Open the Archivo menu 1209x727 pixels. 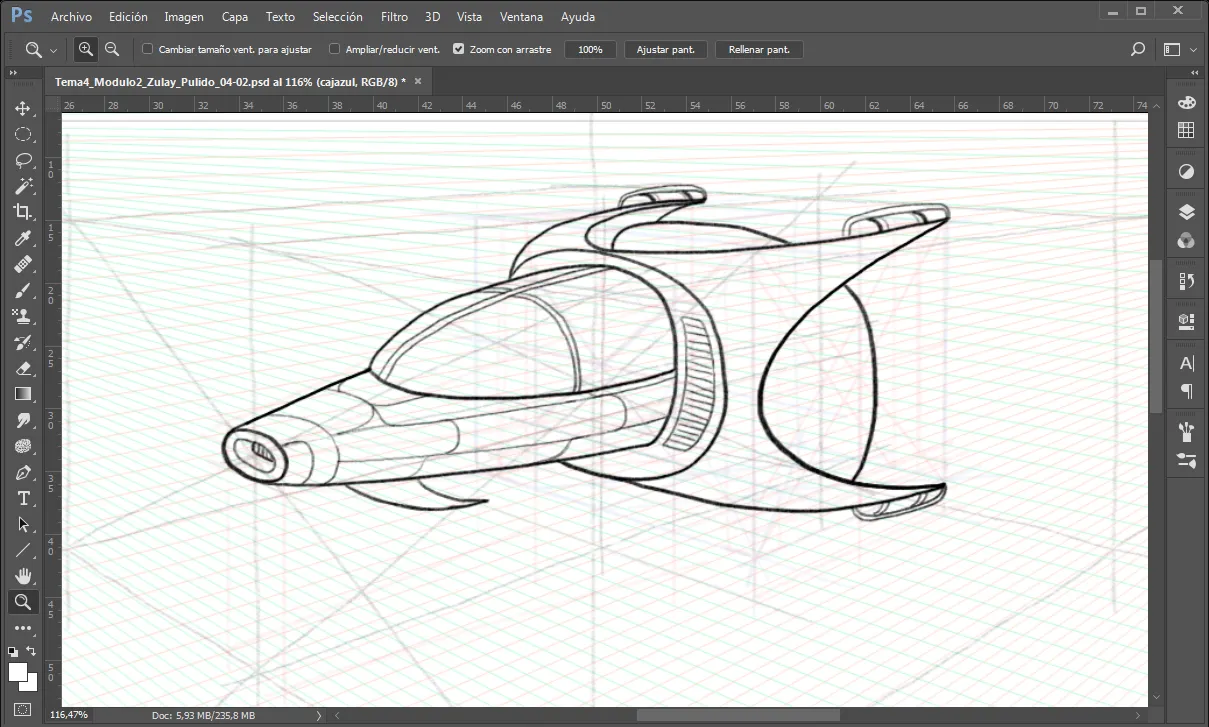pos(71,17)
